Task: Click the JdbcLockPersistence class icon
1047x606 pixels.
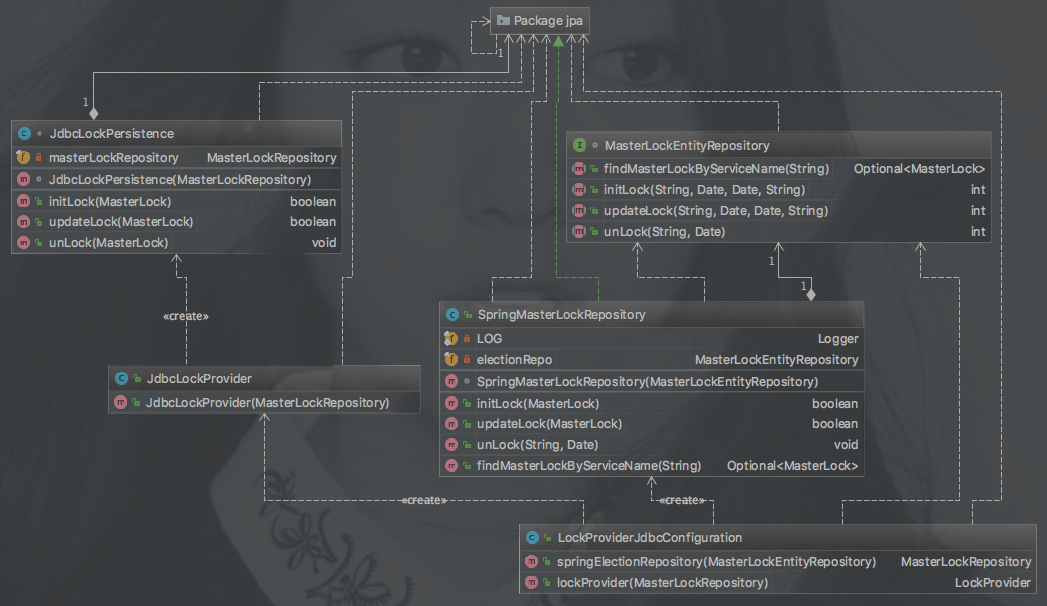Action: pos(24,133)
